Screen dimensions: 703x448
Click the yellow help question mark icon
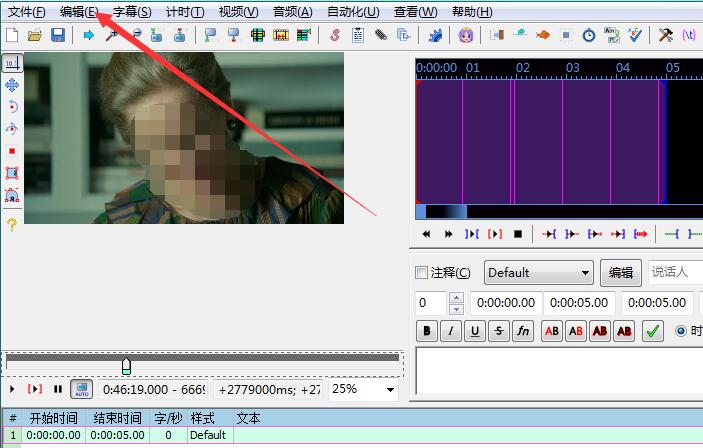12,224
